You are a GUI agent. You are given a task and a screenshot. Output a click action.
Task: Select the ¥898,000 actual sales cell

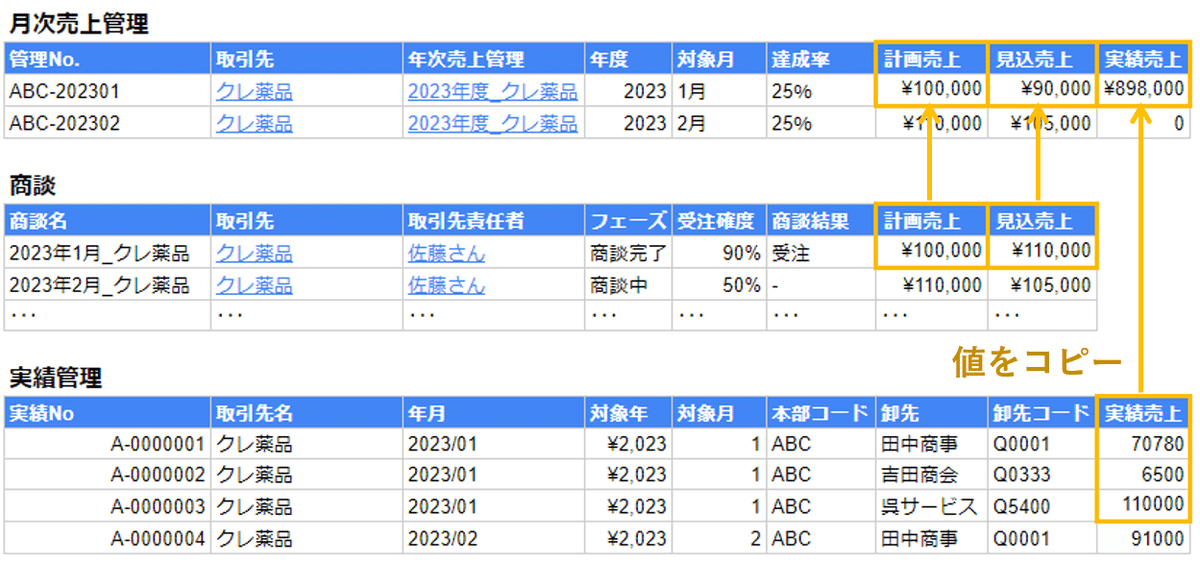pos(1143,92)
